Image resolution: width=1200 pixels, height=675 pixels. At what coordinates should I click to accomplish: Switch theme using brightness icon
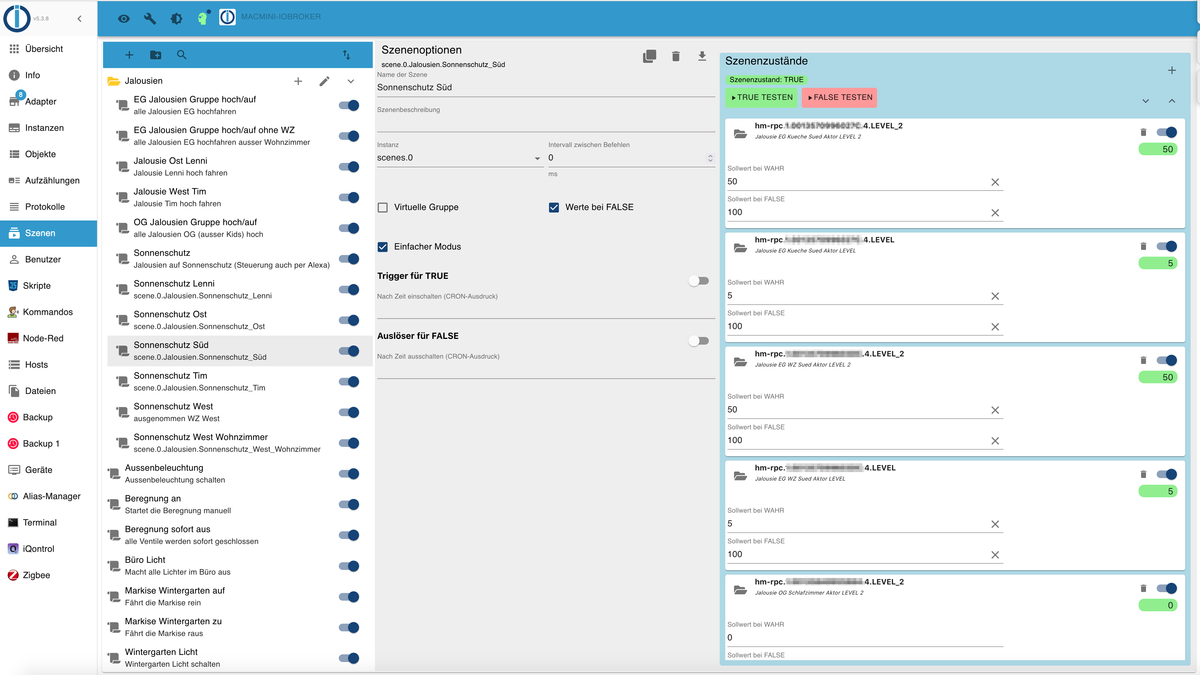pos(176,18)
